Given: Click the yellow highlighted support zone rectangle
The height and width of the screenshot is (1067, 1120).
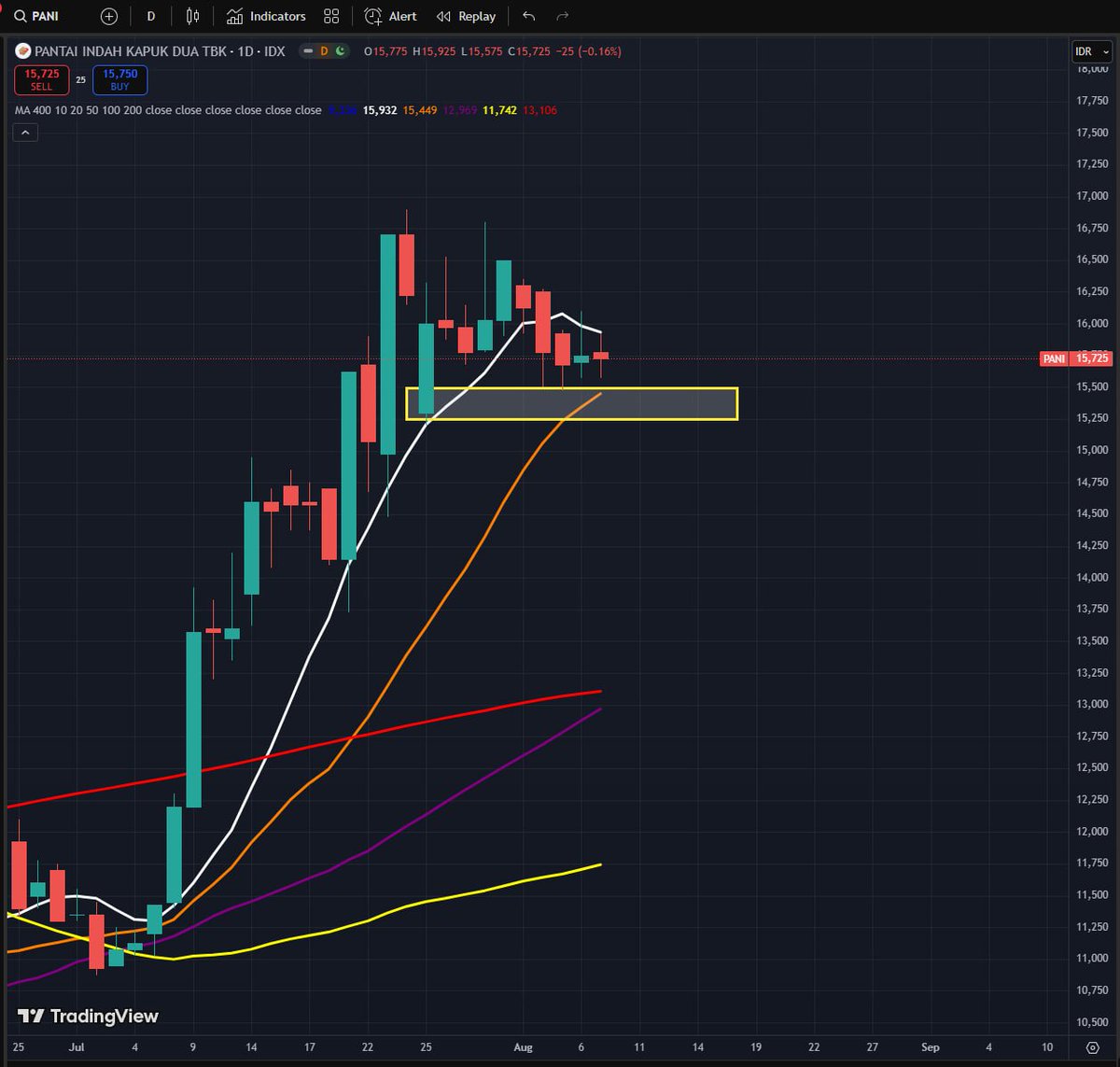Looking at the screenshot, I should (571, 403).
